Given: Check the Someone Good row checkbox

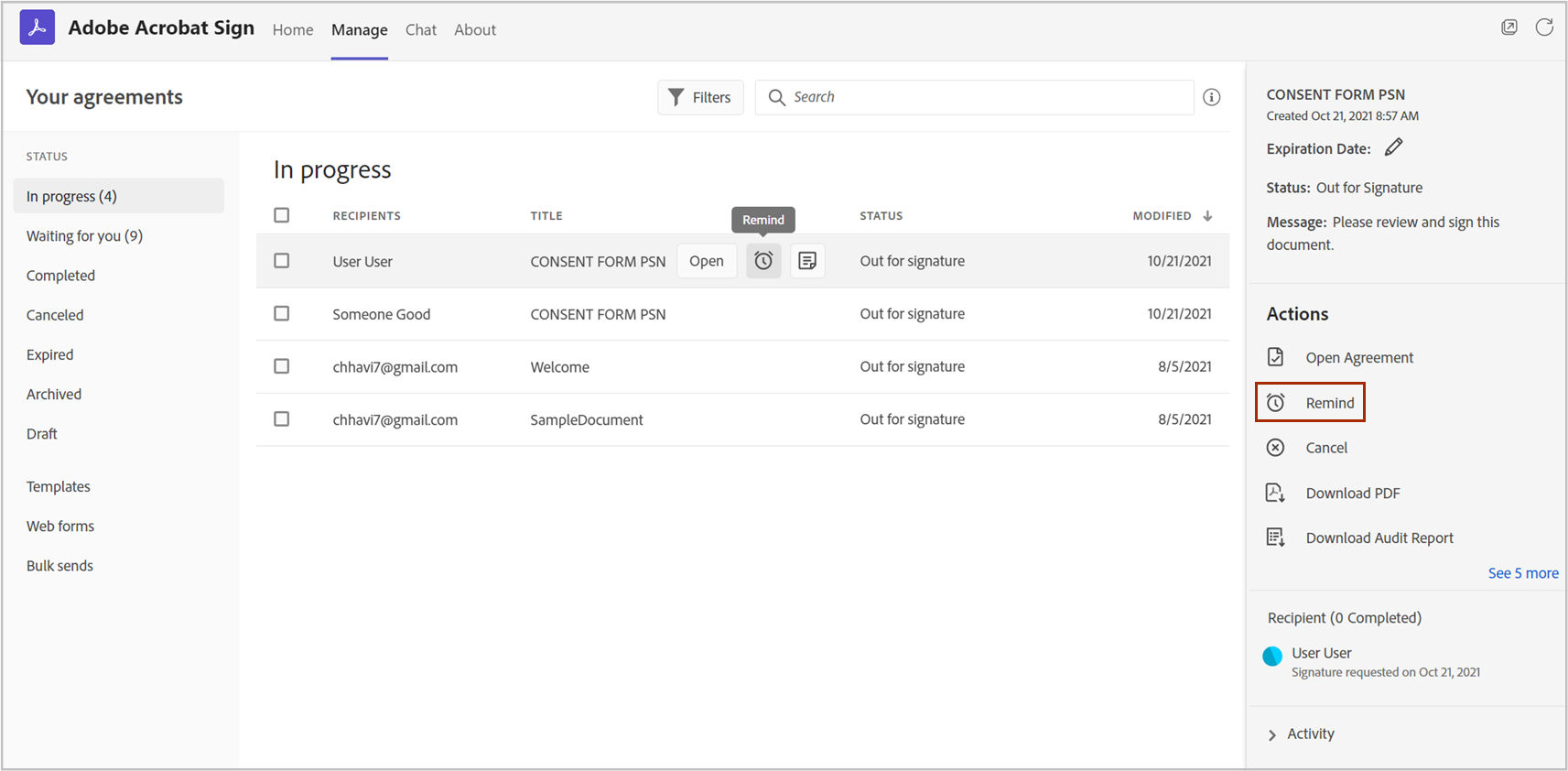Looking at the screenshot, I should click(x=282, y=314).
